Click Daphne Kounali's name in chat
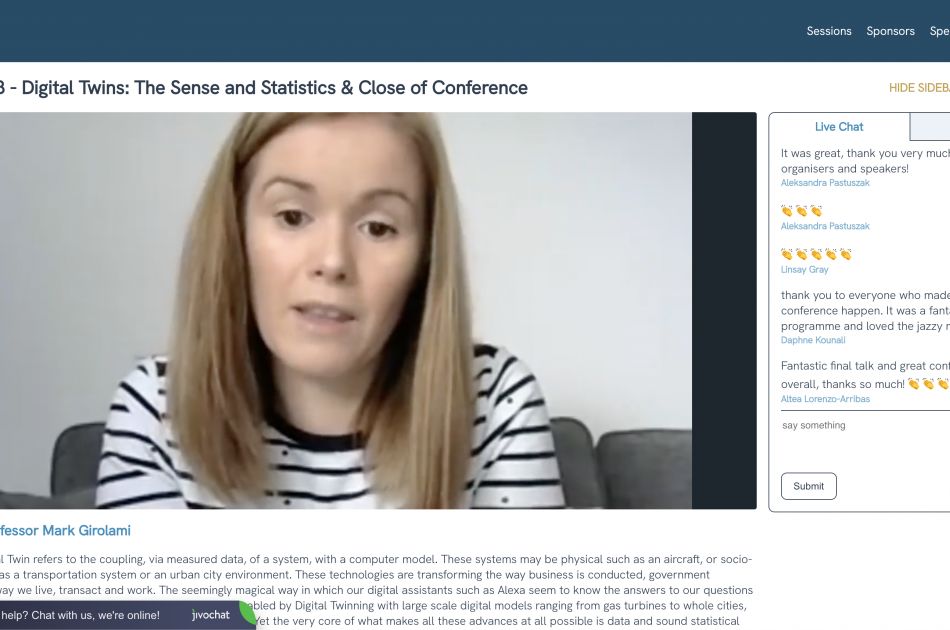Screen dimensions: 950x630 [x=812, y=340]
